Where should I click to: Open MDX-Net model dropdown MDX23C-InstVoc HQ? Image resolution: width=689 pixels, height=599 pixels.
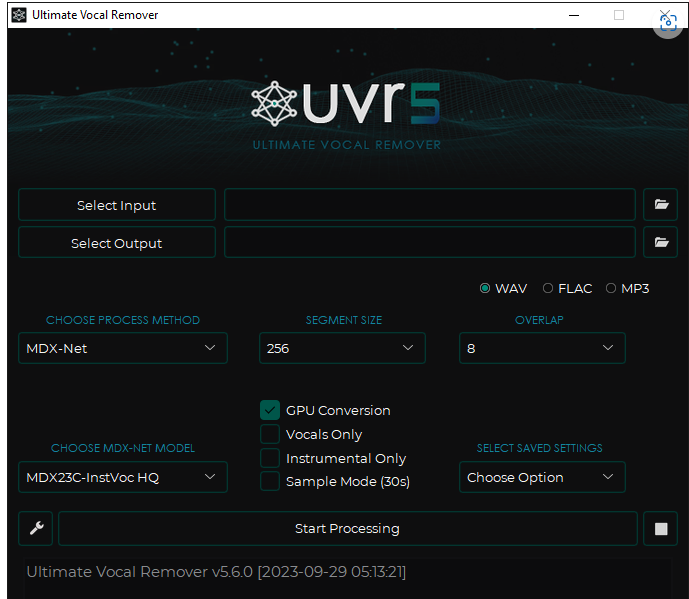(x=123, y=477)
